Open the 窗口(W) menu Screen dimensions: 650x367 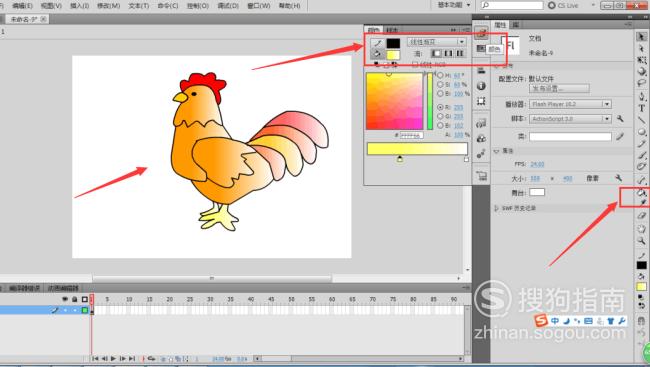coord(259,6)
